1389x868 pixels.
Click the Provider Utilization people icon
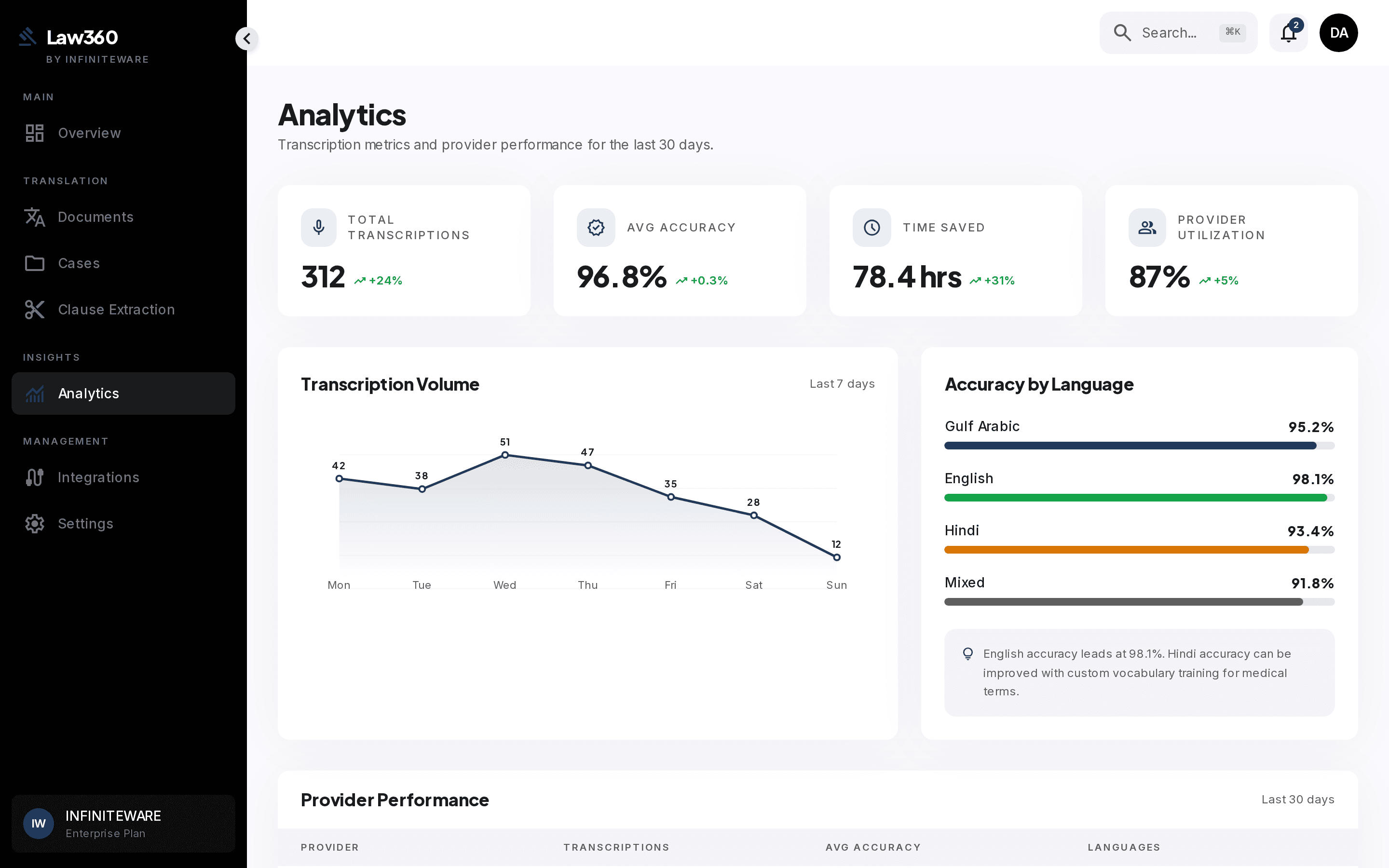[x=1147, y=227]
